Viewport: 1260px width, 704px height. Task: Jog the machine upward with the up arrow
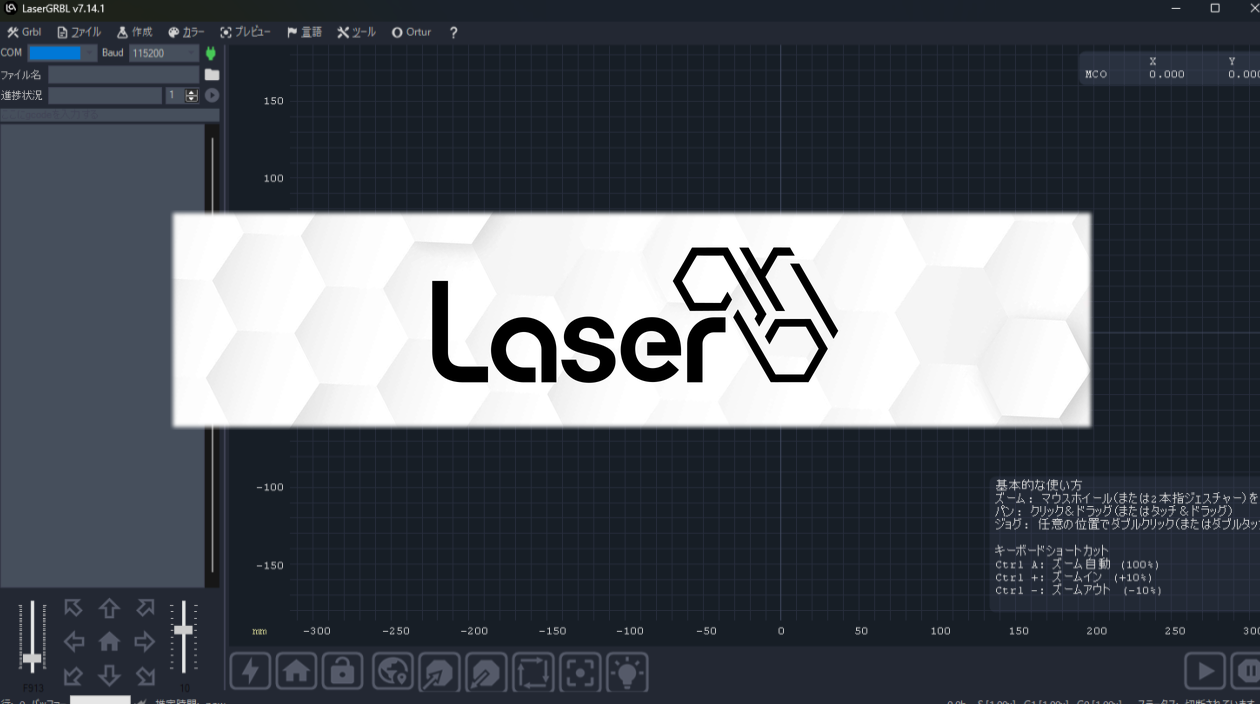pyautogui.click(x=109, y=608)
